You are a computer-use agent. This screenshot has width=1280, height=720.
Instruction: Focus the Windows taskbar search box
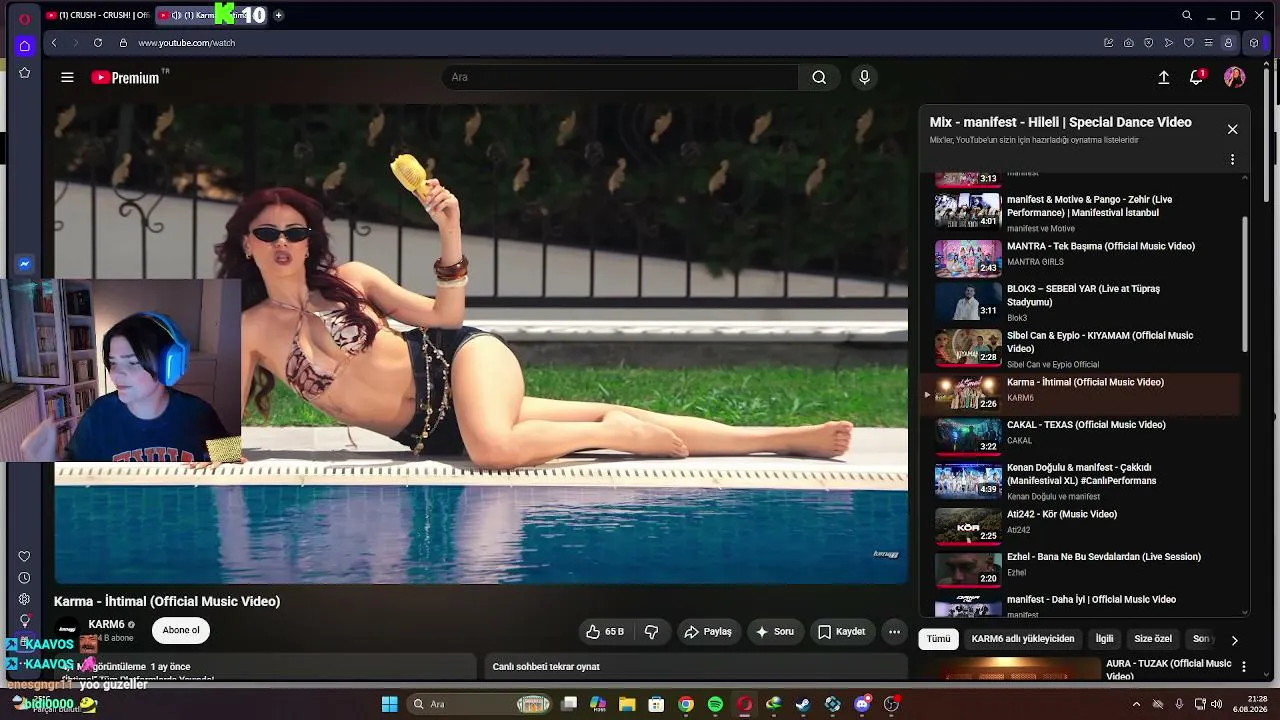(480, 704)
